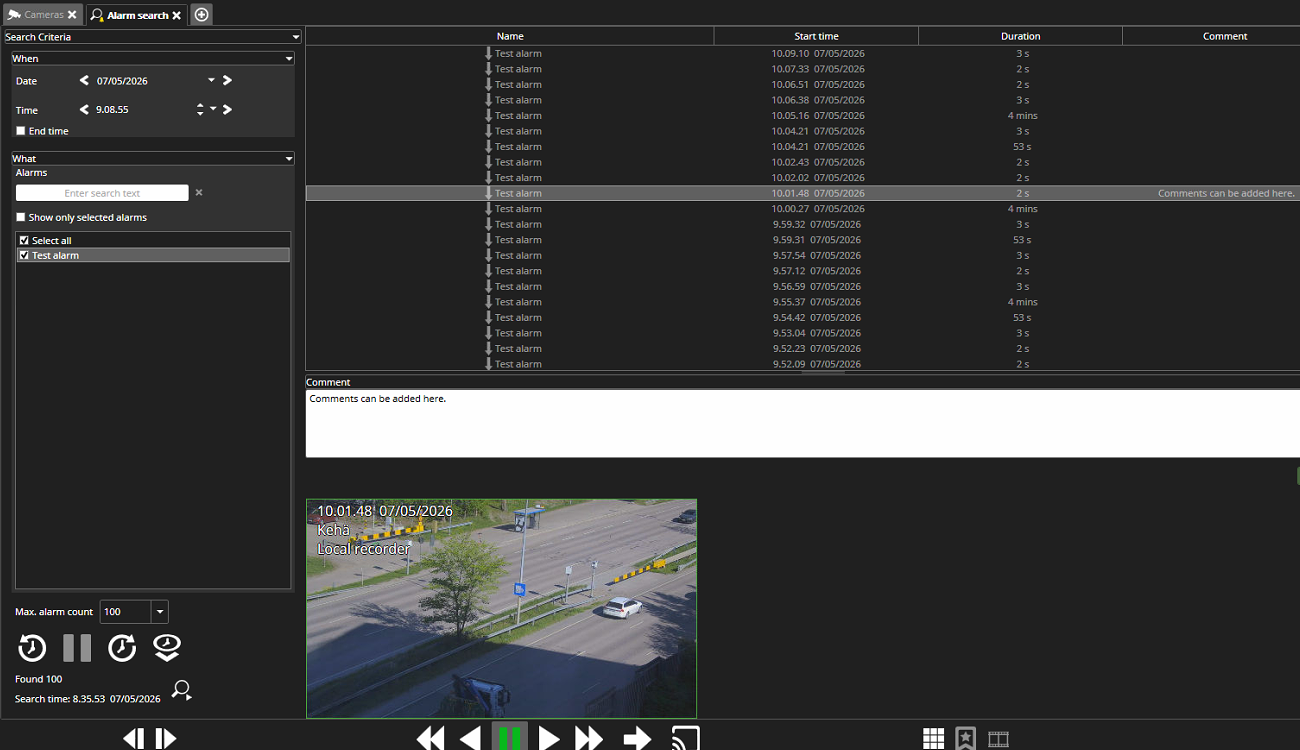Image resolution: width=1300 pixels, height=750 pixels.
Task: Go to next date with the right arrow
Action: 227,81
